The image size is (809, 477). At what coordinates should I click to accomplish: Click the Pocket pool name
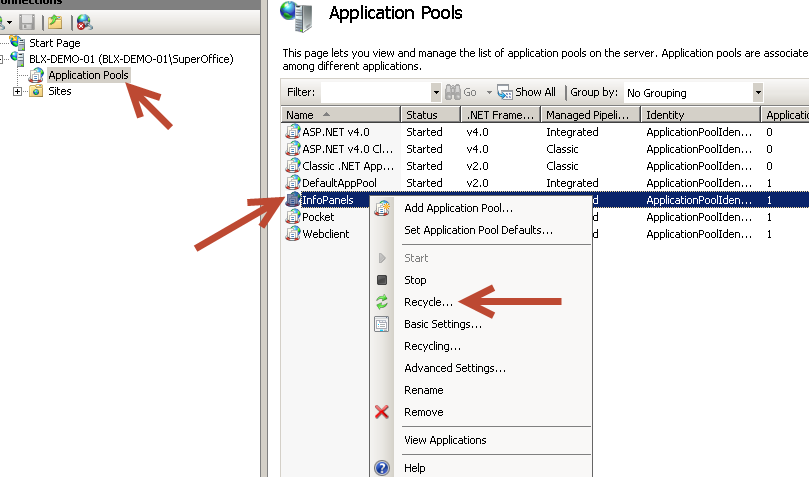[318, 217]
